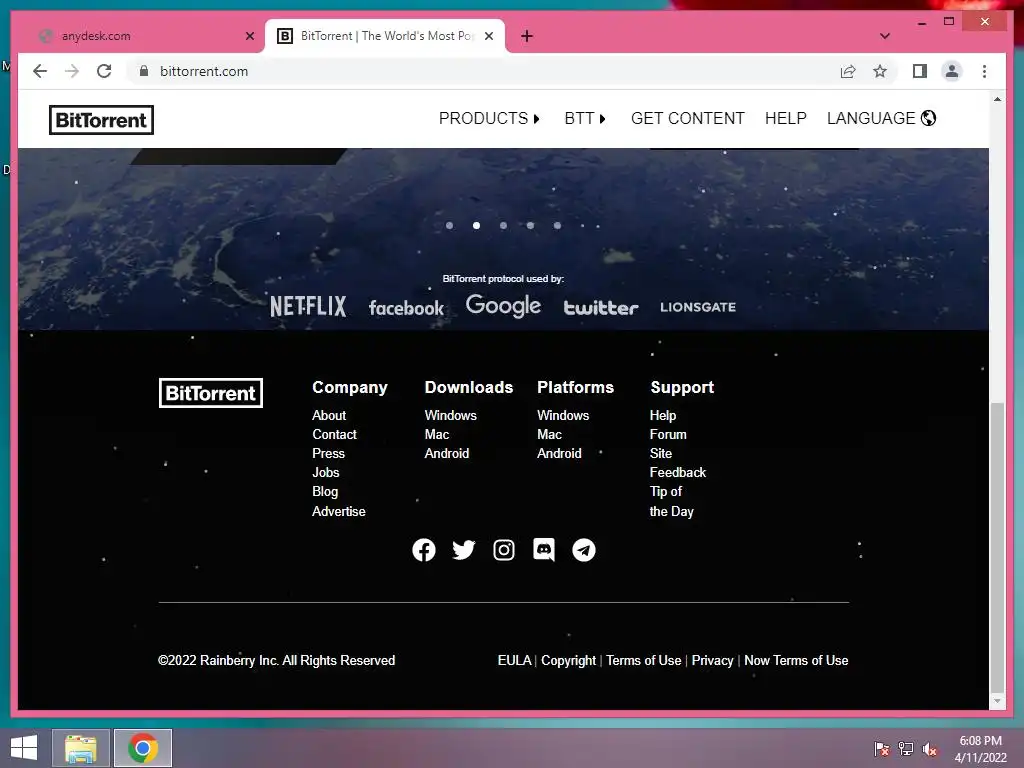
Task: Open BitTorrent's Twitter bird icon
Action: pos(464,550)
